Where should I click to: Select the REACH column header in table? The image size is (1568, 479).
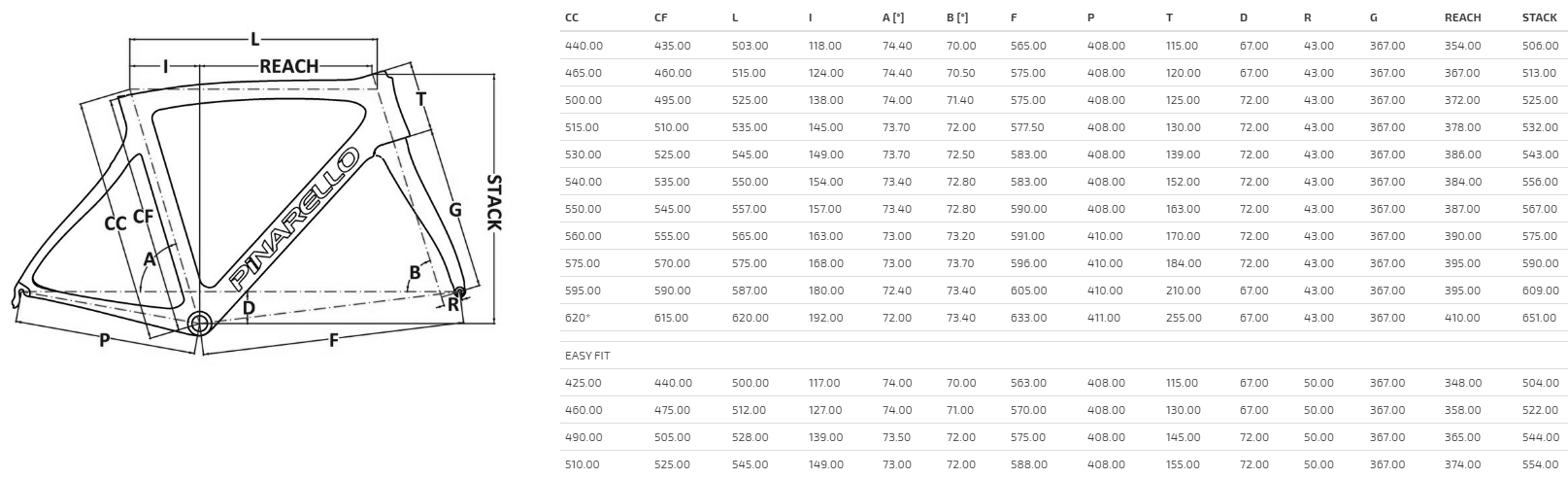point(1462,17)
